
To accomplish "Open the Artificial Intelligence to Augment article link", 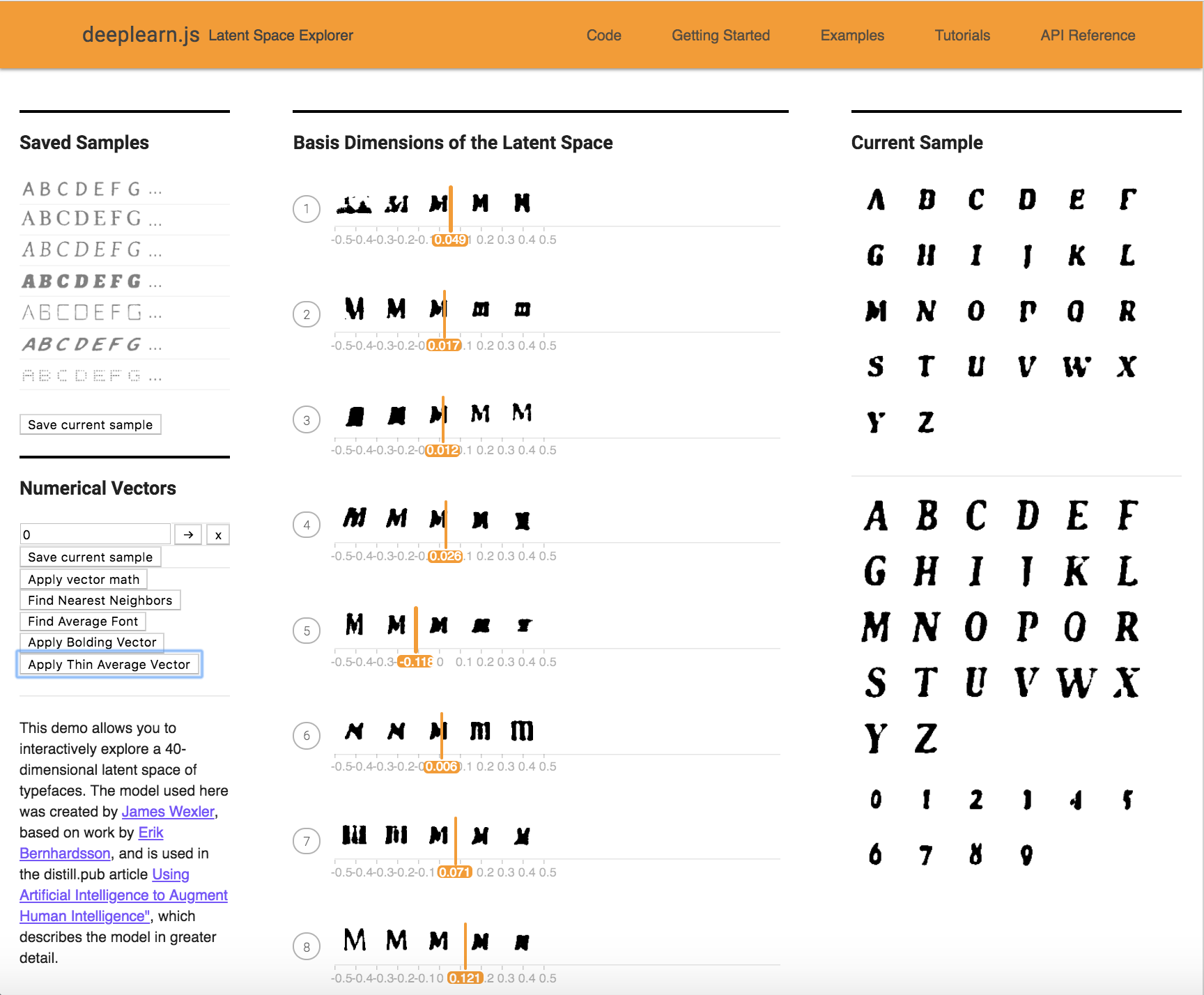I will click(123, 895).
